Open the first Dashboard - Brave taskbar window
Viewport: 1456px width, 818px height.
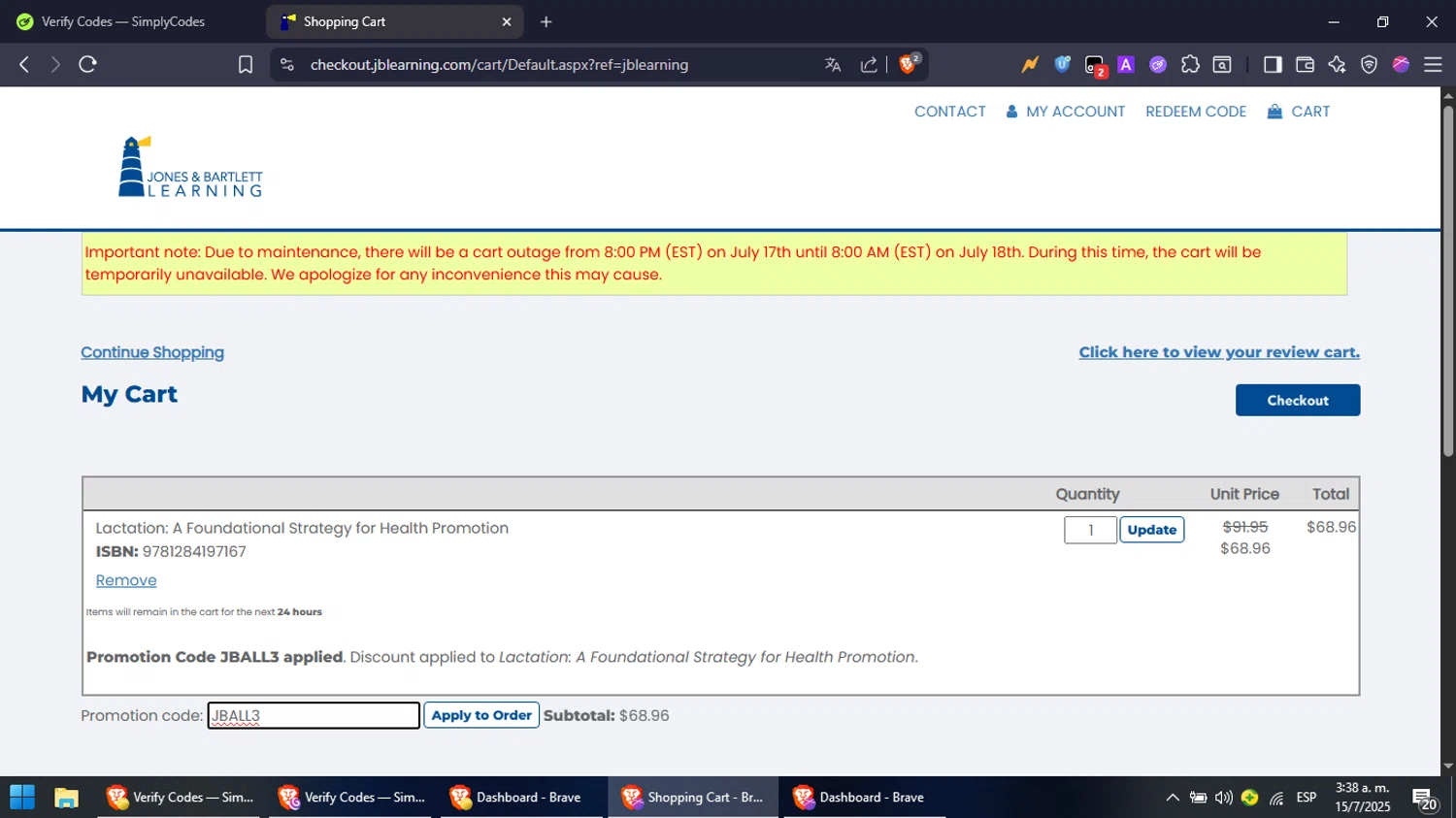[523, 798]
